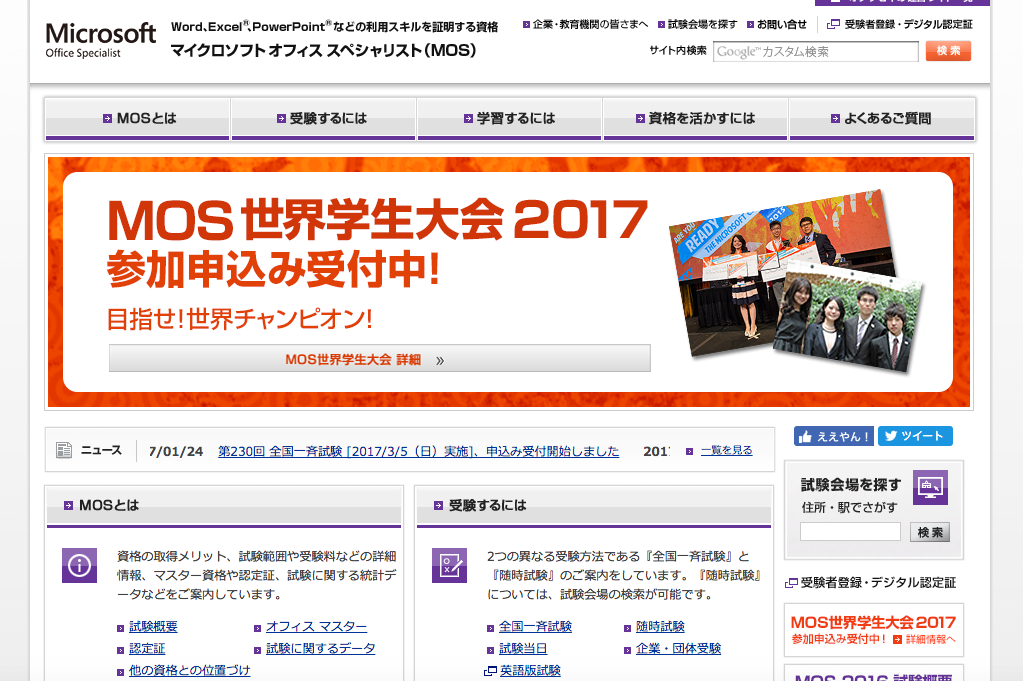Open the news list icon beside ニュース
The width and height of the screenshot is (1023, 681).
tap(64, 450)
